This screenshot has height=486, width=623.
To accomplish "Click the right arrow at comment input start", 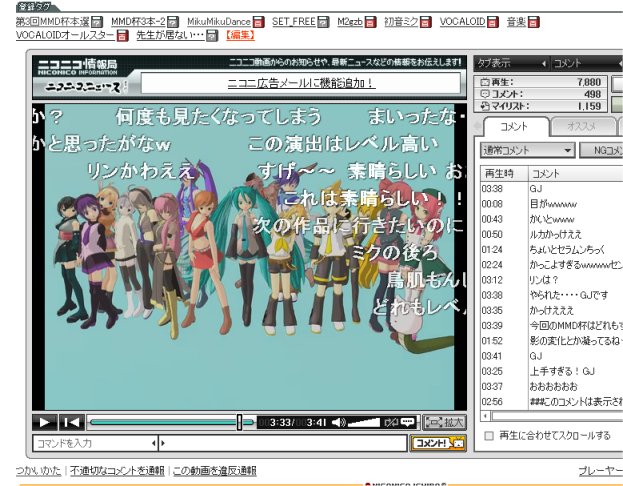I will point(163,443).
